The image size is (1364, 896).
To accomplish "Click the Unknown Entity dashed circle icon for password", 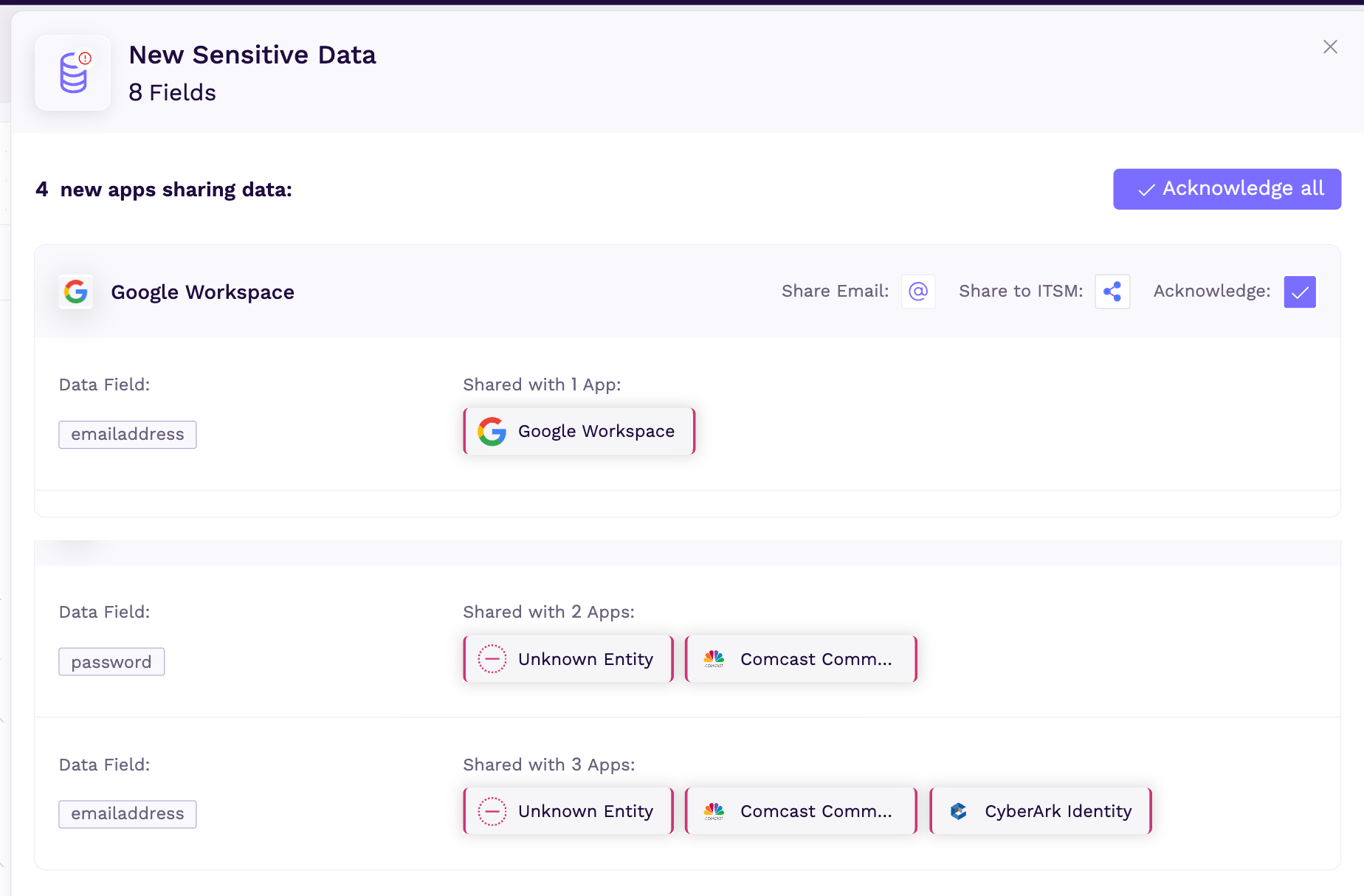I will coord(492,659).
